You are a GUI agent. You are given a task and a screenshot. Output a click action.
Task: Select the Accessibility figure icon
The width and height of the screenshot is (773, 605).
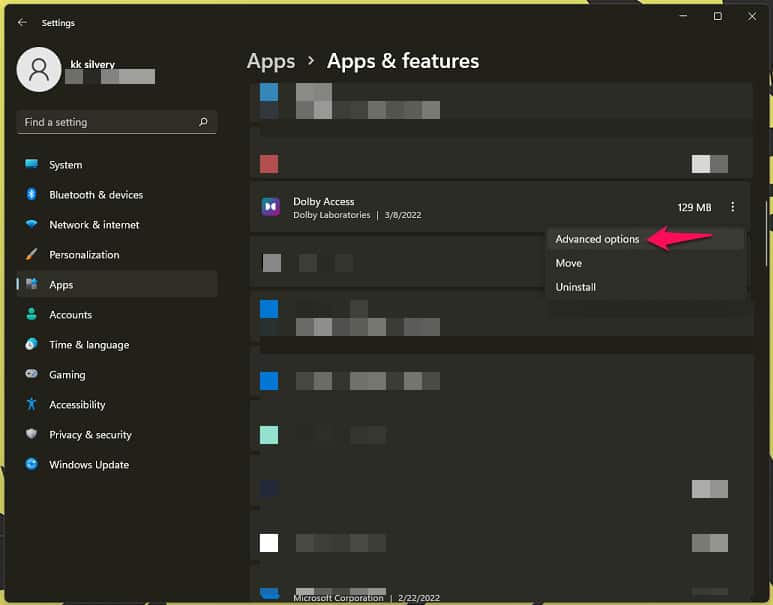(x=31, y=404)
